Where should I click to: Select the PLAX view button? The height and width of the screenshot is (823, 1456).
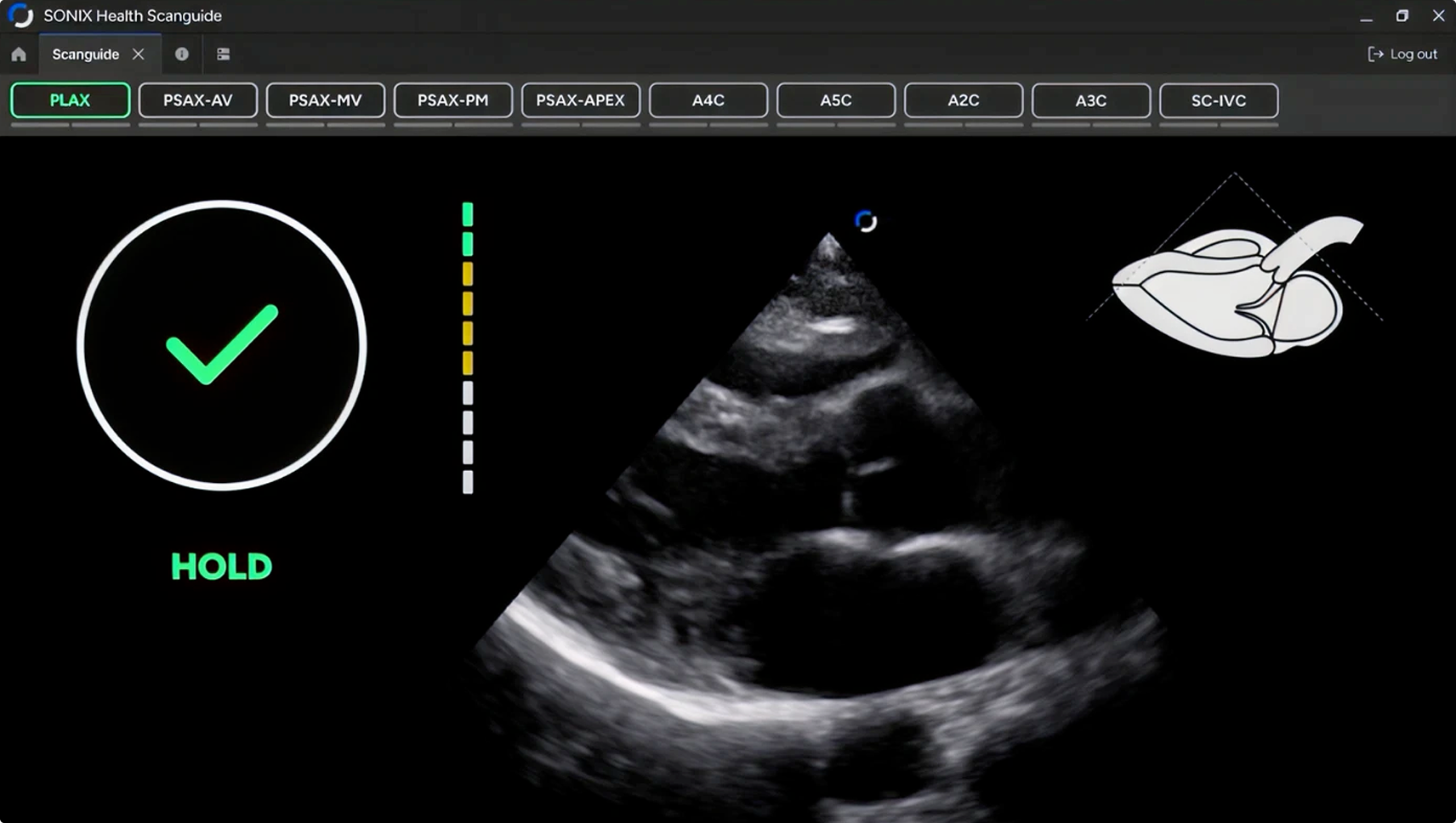[71, 100]
